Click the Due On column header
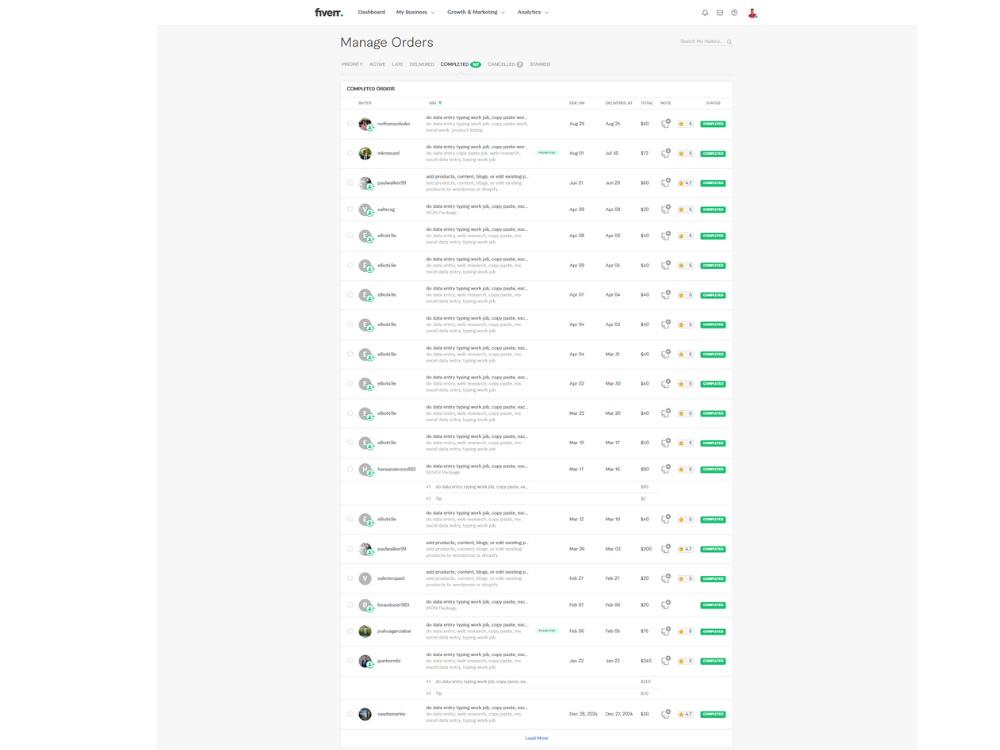 click(x=577, y=103)
